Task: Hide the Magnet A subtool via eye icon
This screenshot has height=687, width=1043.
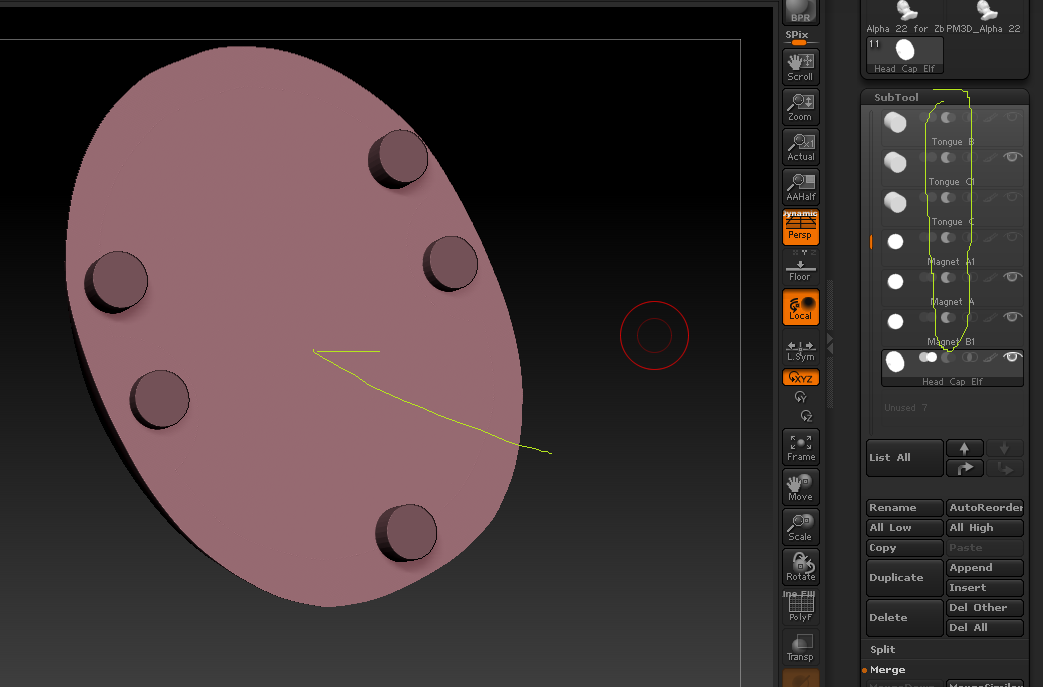Action: coord(1012,277)
